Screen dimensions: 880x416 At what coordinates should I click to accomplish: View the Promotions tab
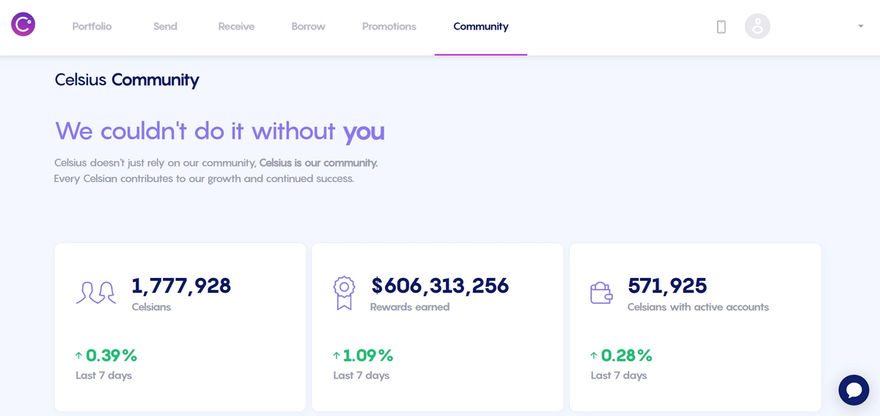(389, 26)
